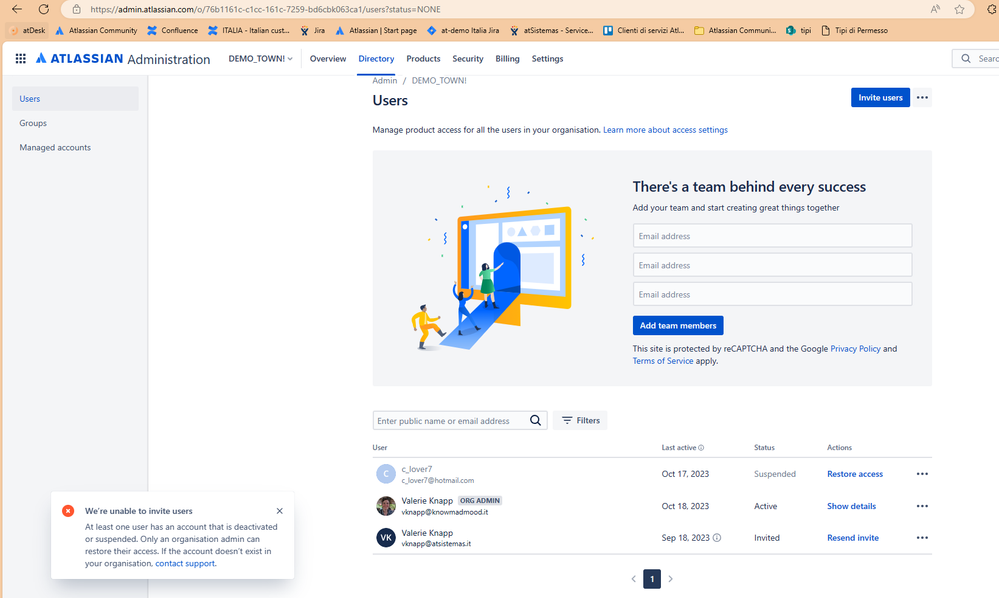Image resolution: width=999 pixels, height=598 pixels.
Task: Open more actions for the invited Valerie Knapp
Action: pyautogui.click(x=922, y=537)
